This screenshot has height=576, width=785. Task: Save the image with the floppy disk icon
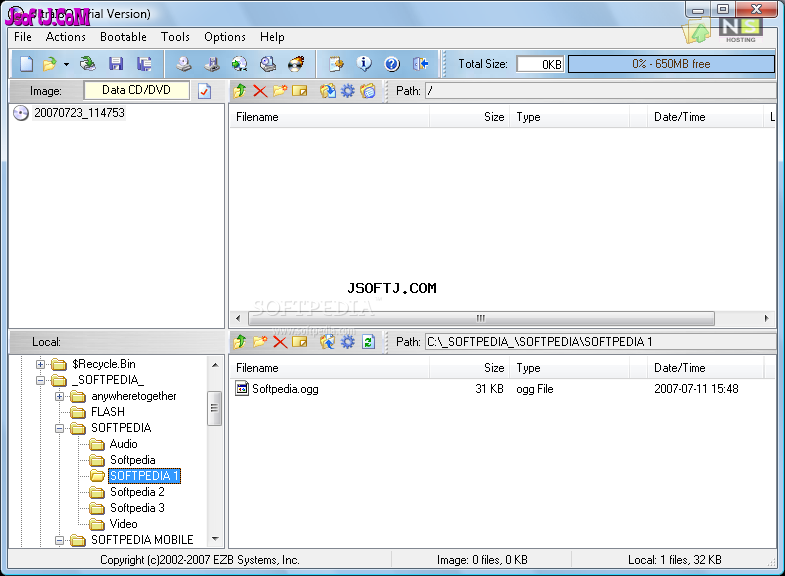point(116,64)
